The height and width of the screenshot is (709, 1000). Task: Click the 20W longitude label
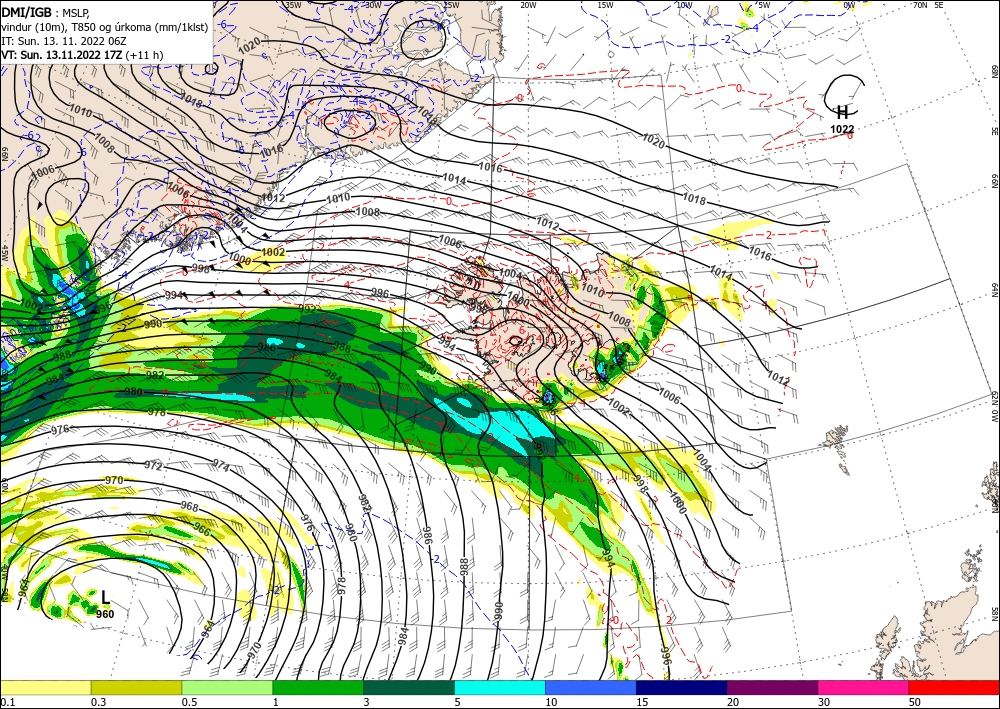pyautogui.click(x=527, y=5)
